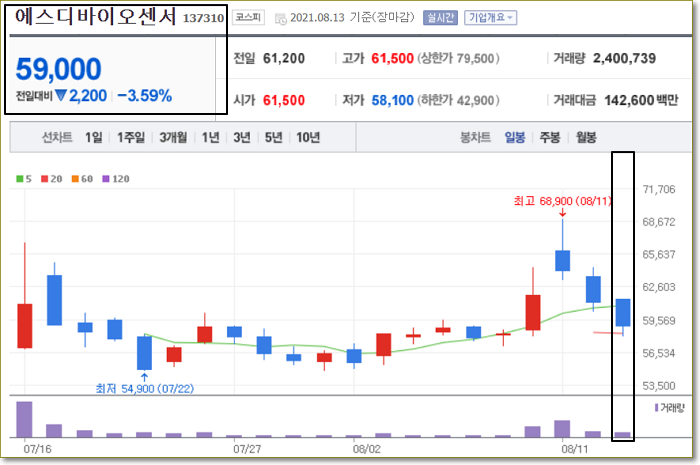Click the 71,706 price axis label
This screenshot has width=700, height=465.
(x=659, y=189)
